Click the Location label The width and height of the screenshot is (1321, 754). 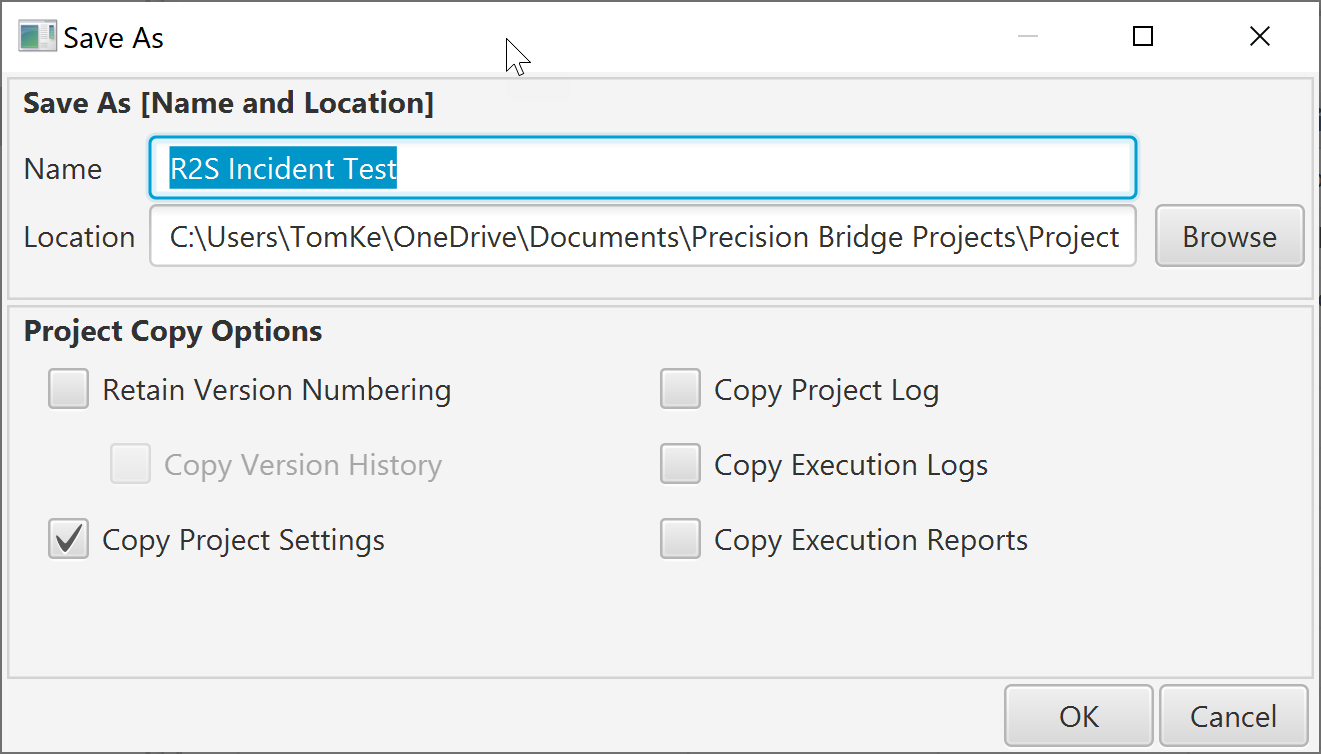tap(79, 237)
